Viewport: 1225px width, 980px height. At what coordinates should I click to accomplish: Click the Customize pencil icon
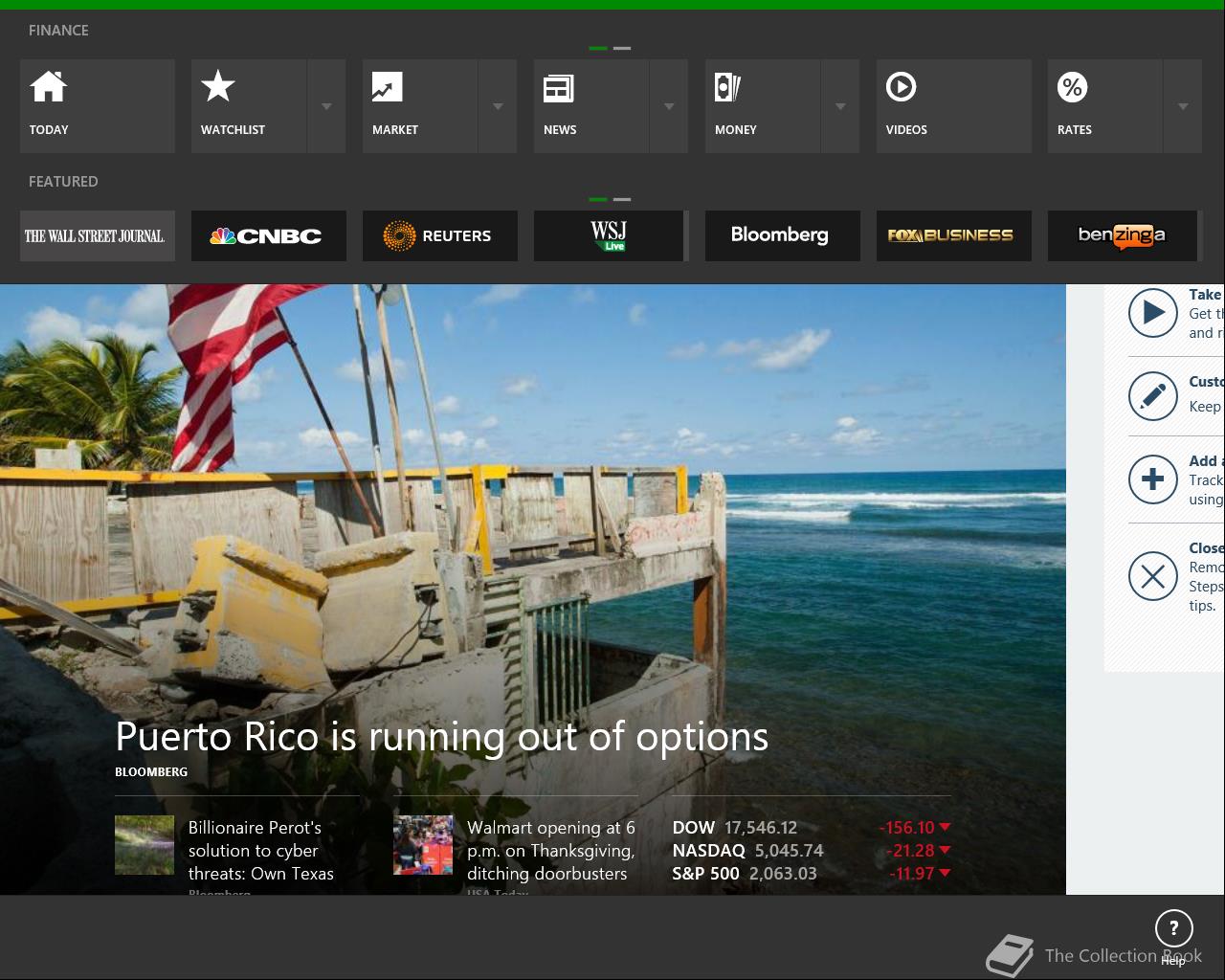pyautogui.click(x=1153, y=396)
